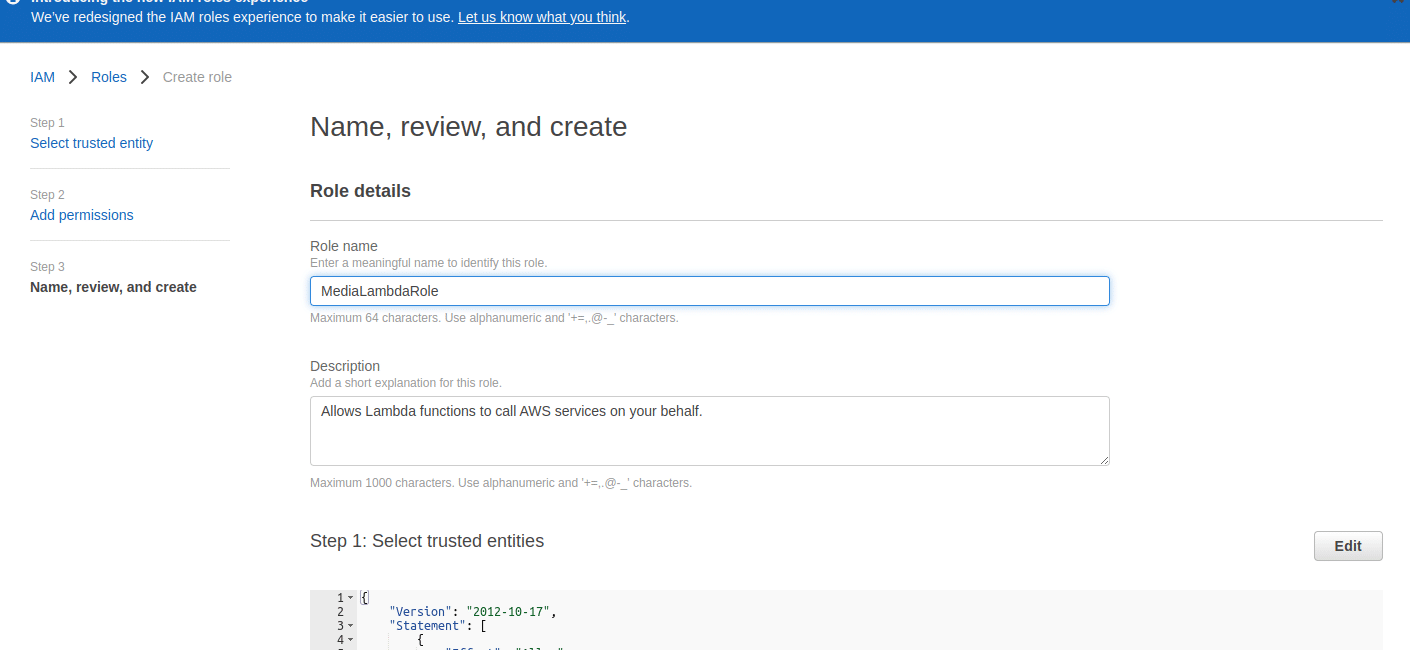
Task: Click the breadcrumb chevron after Roles
Action: click(145, 77)
